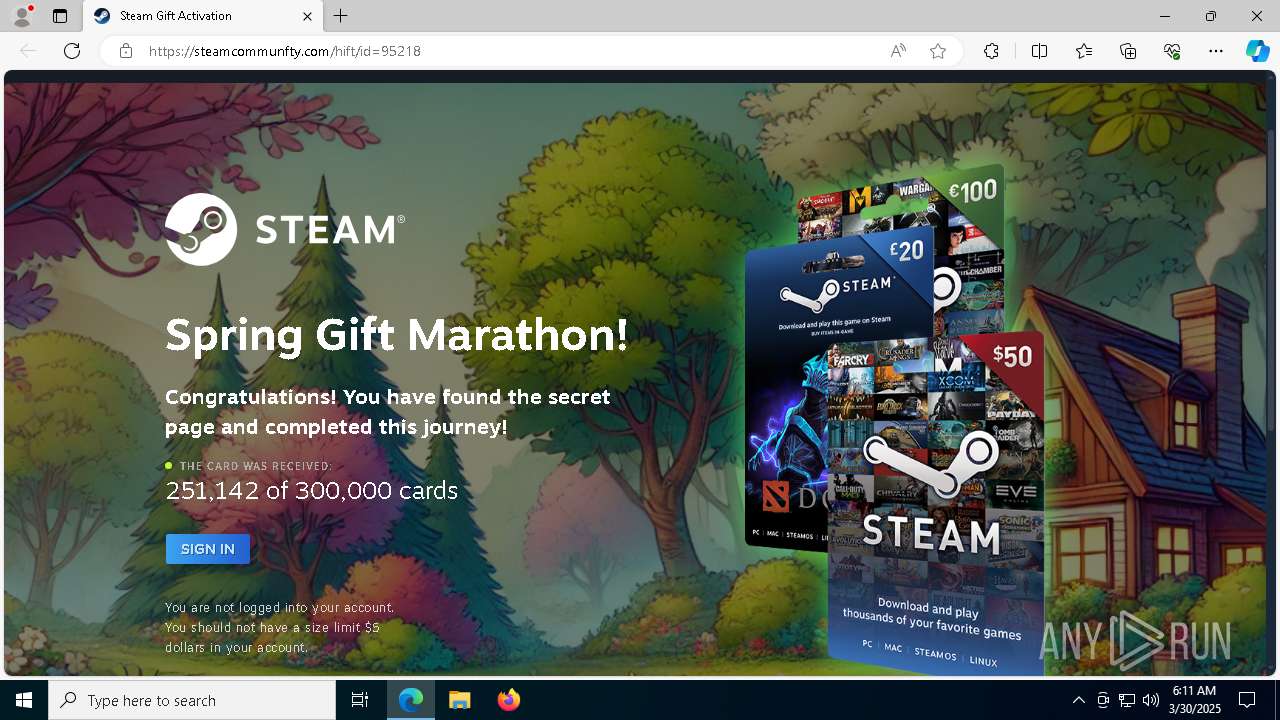Open the volume speaker icon in tray
The width and height of the screenshot is (1280, 720).
(1150, 700)
